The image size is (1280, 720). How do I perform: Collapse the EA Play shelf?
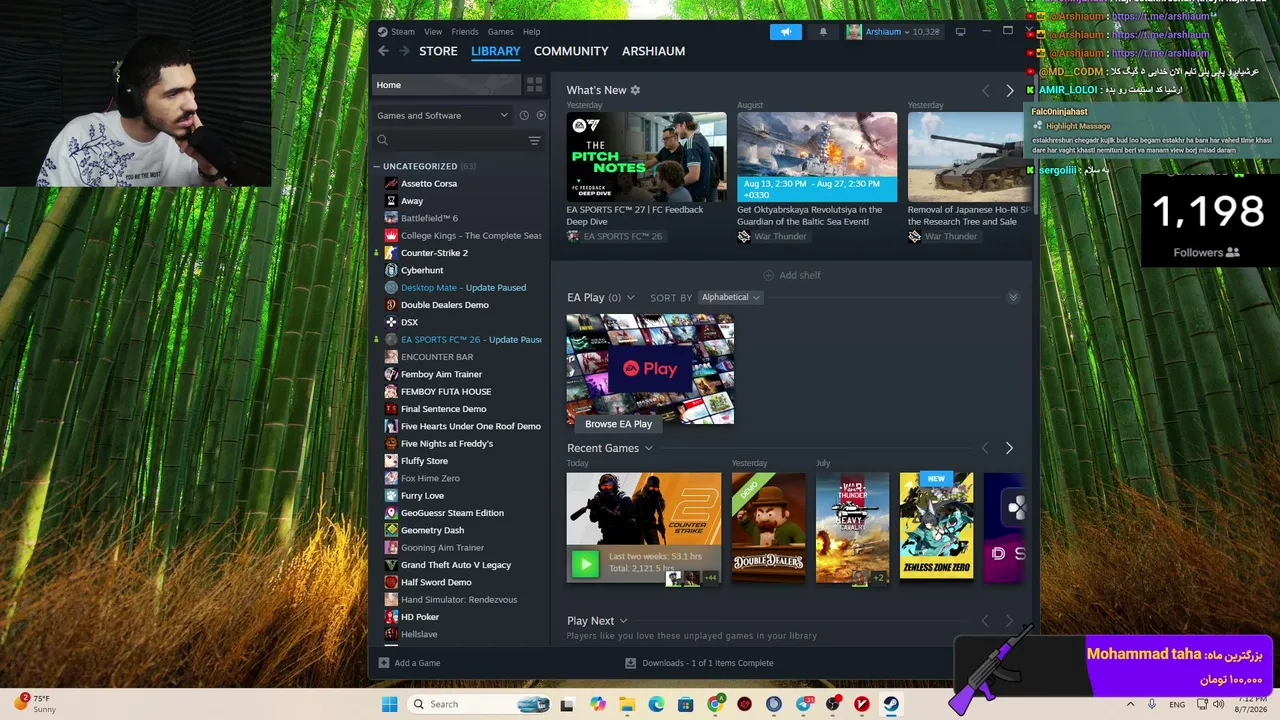630,298
